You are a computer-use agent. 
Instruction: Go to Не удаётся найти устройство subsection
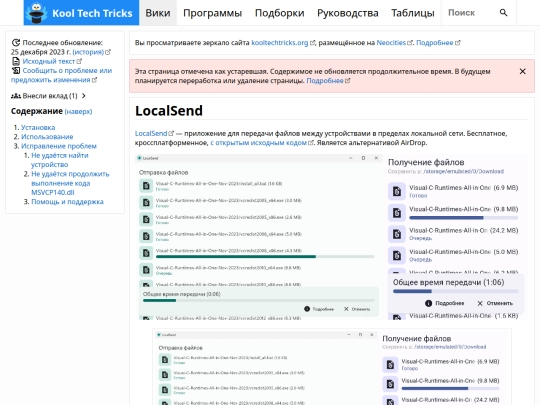pyautogui.click(x=60, y=160)
